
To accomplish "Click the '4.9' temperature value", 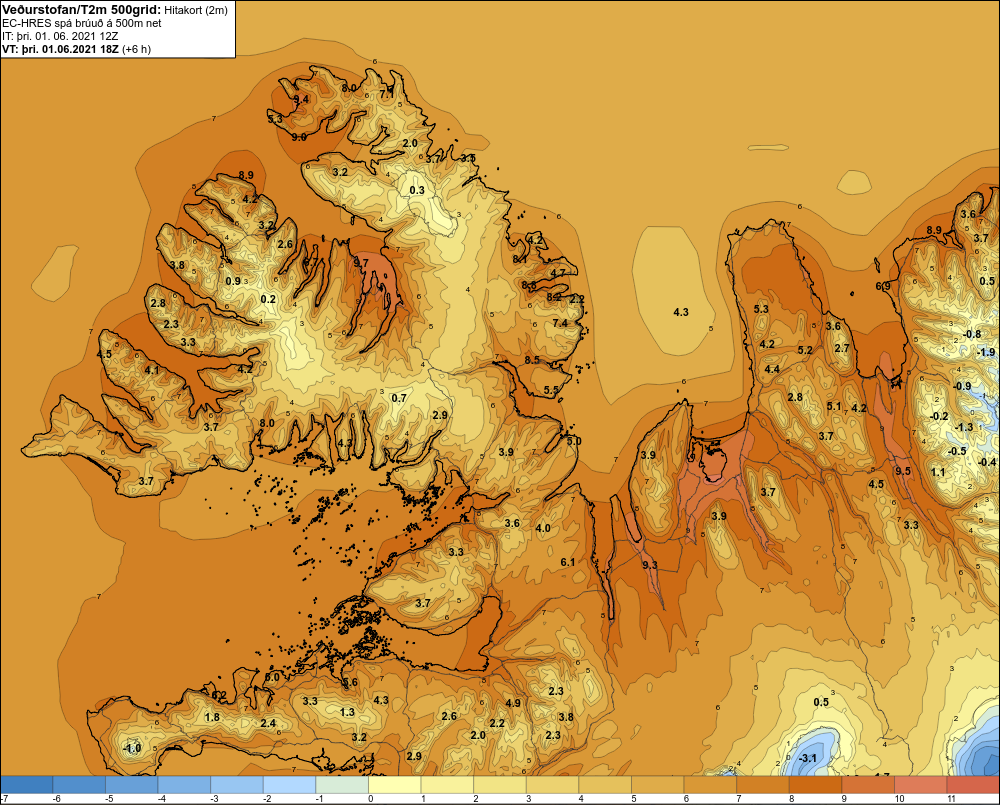I will pyautogui.click(x=513, y=703).
